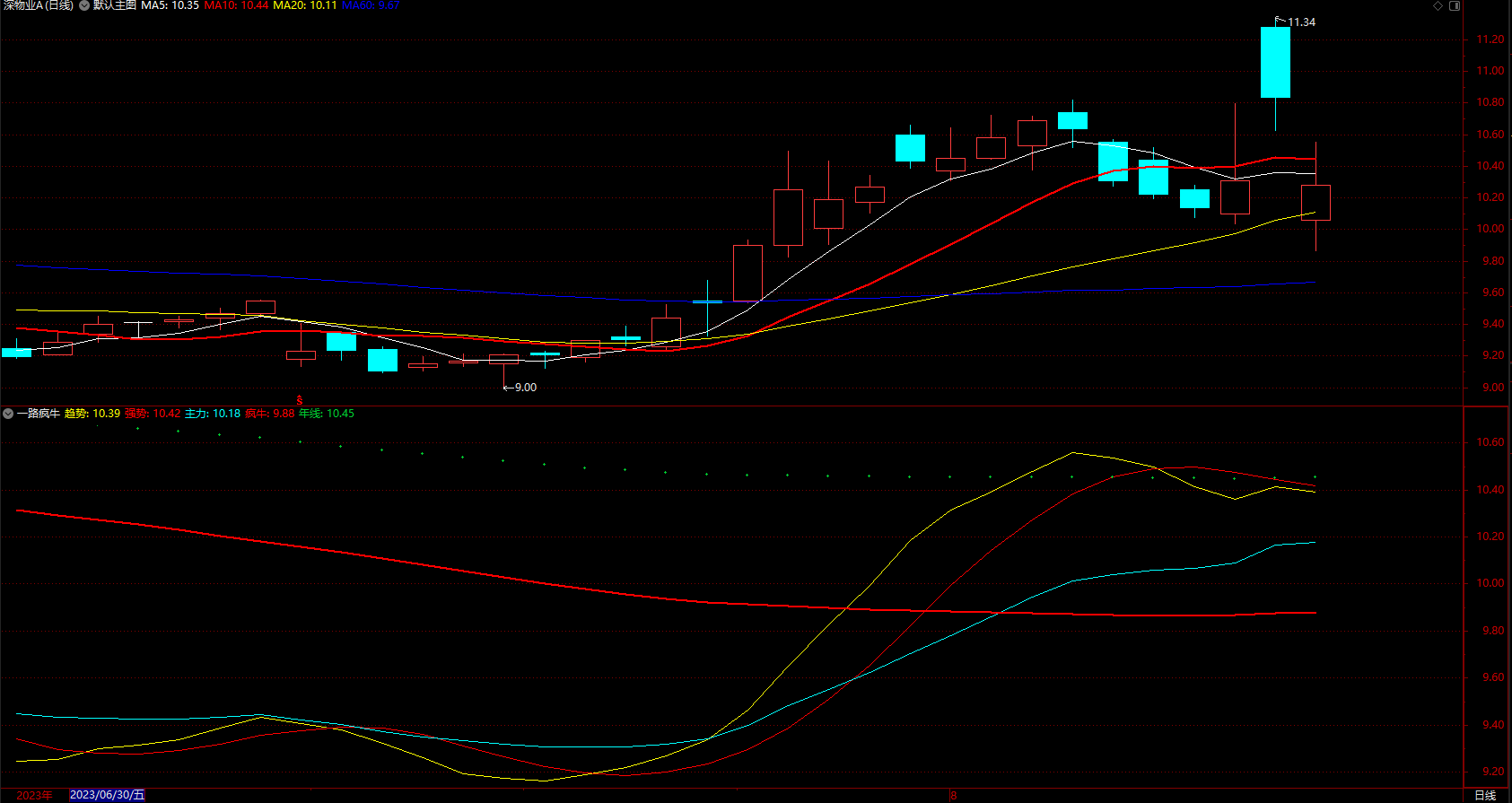Click the 疯牛: 9.88 value label

point(270,414)
